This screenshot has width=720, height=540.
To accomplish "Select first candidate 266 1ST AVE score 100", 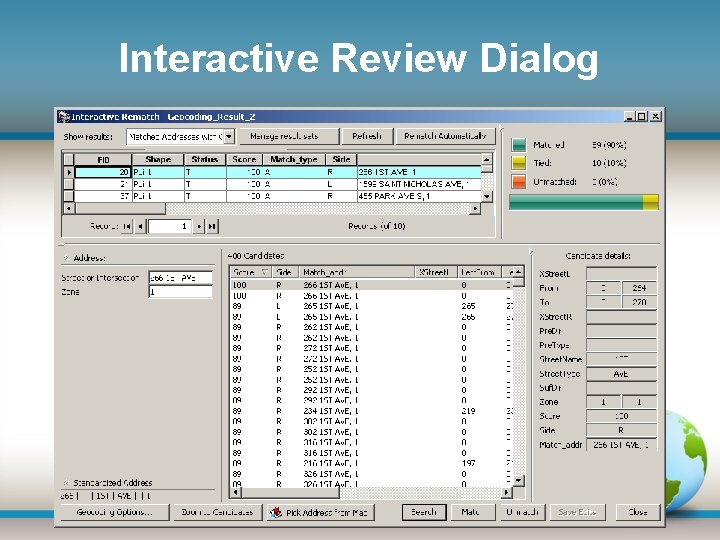I will pyautogui.click(x=371, y=285).
